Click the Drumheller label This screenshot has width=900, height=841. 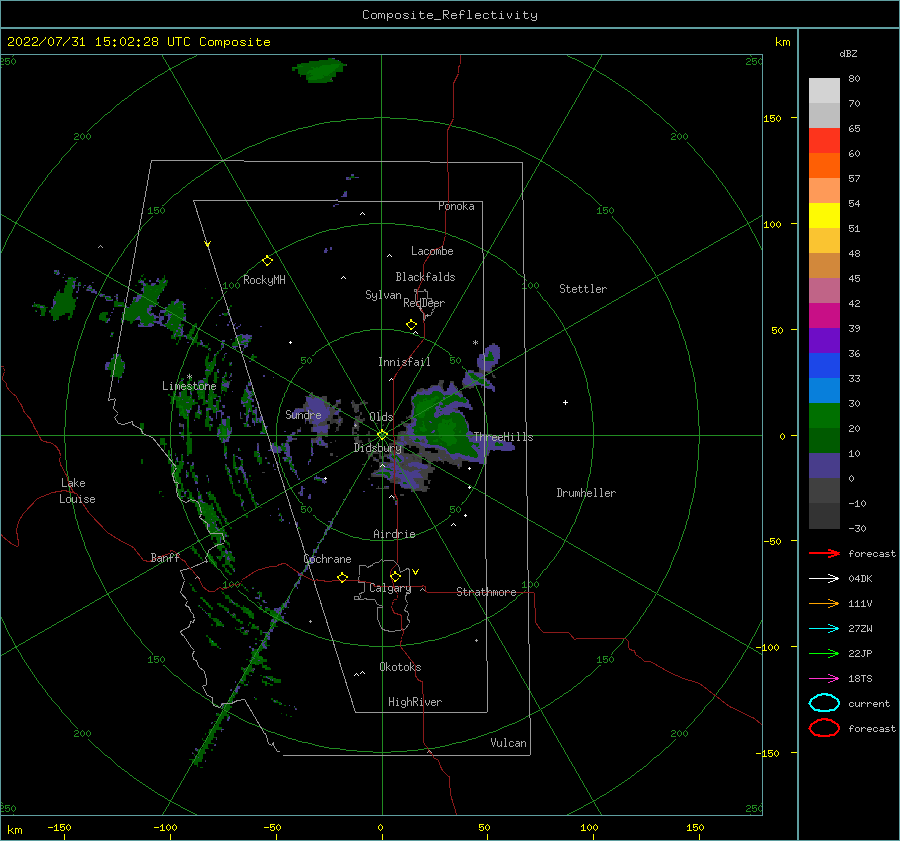[x=586, y=493]
